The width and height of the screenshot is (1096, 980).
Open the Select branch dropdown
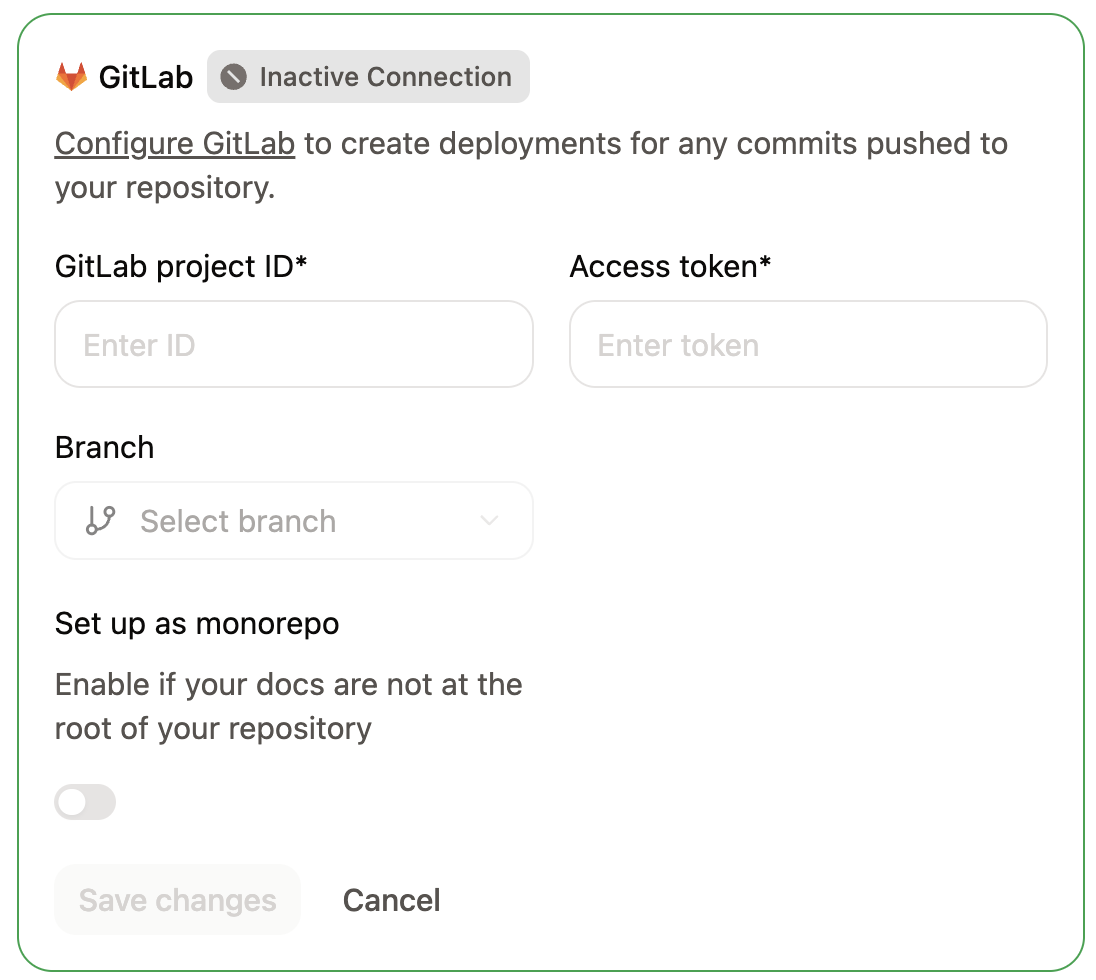[x=293, y=520]
